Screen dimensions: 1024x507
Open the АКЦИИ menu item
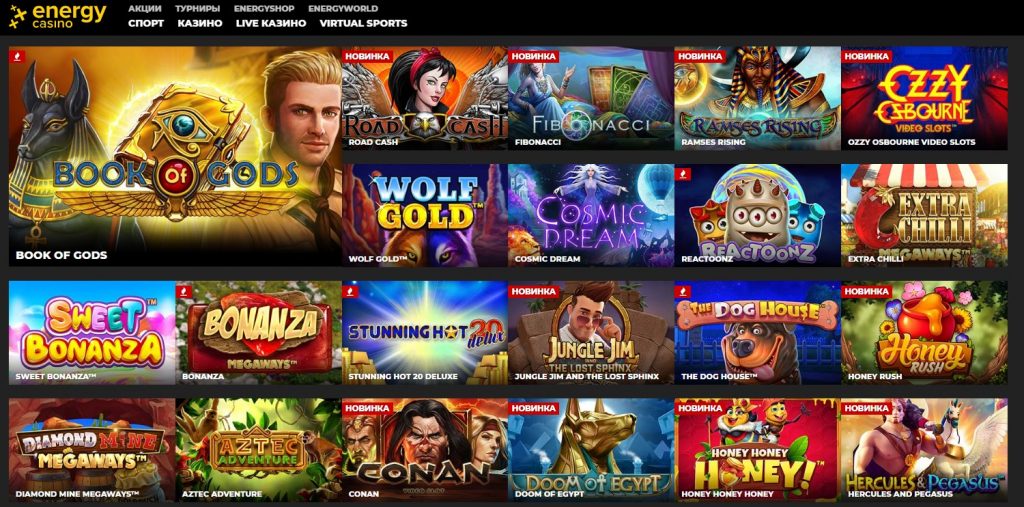click(145, 9)
